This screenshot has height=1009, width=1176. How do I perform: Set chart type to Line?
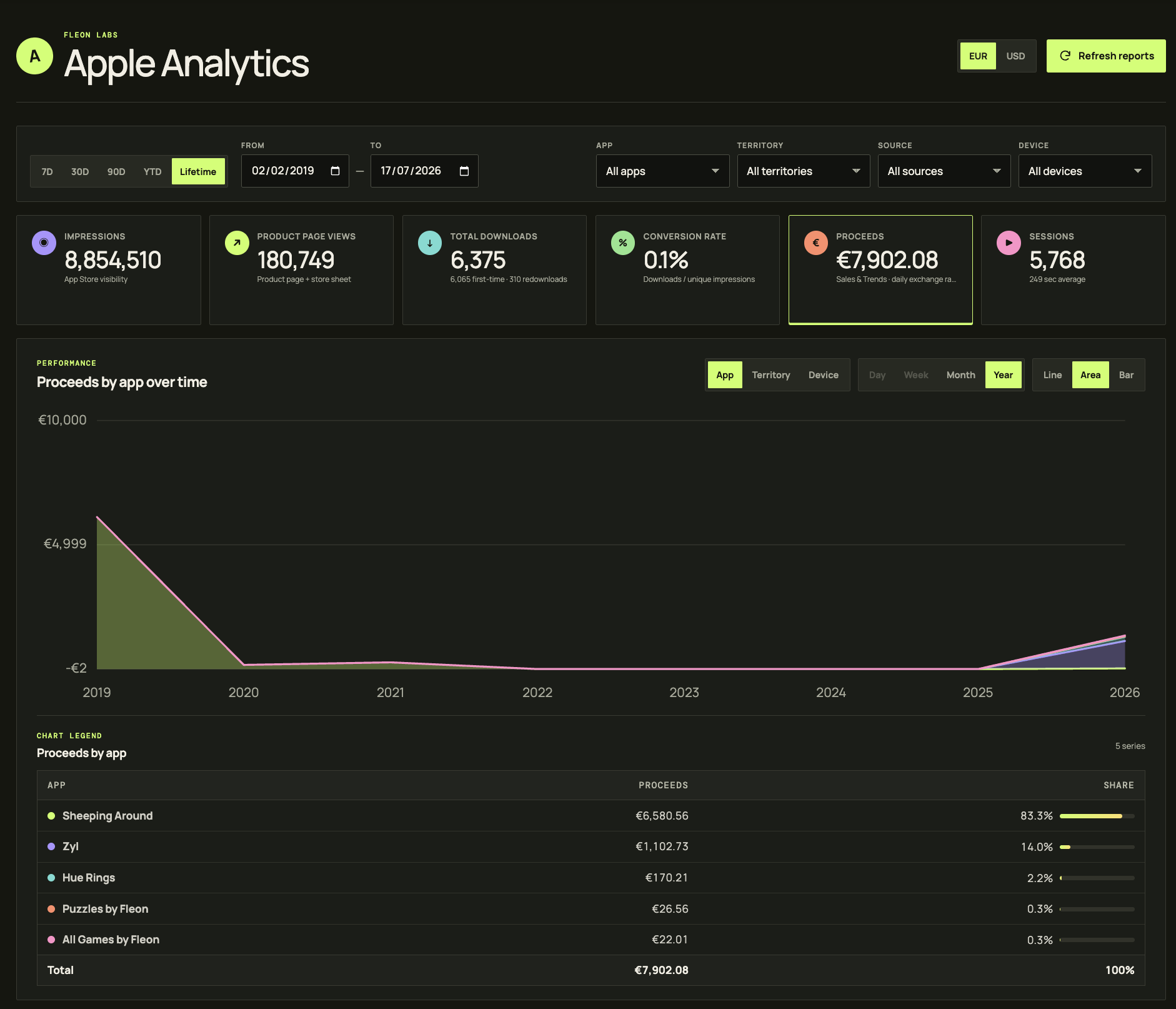click(x=1052, y=375)
